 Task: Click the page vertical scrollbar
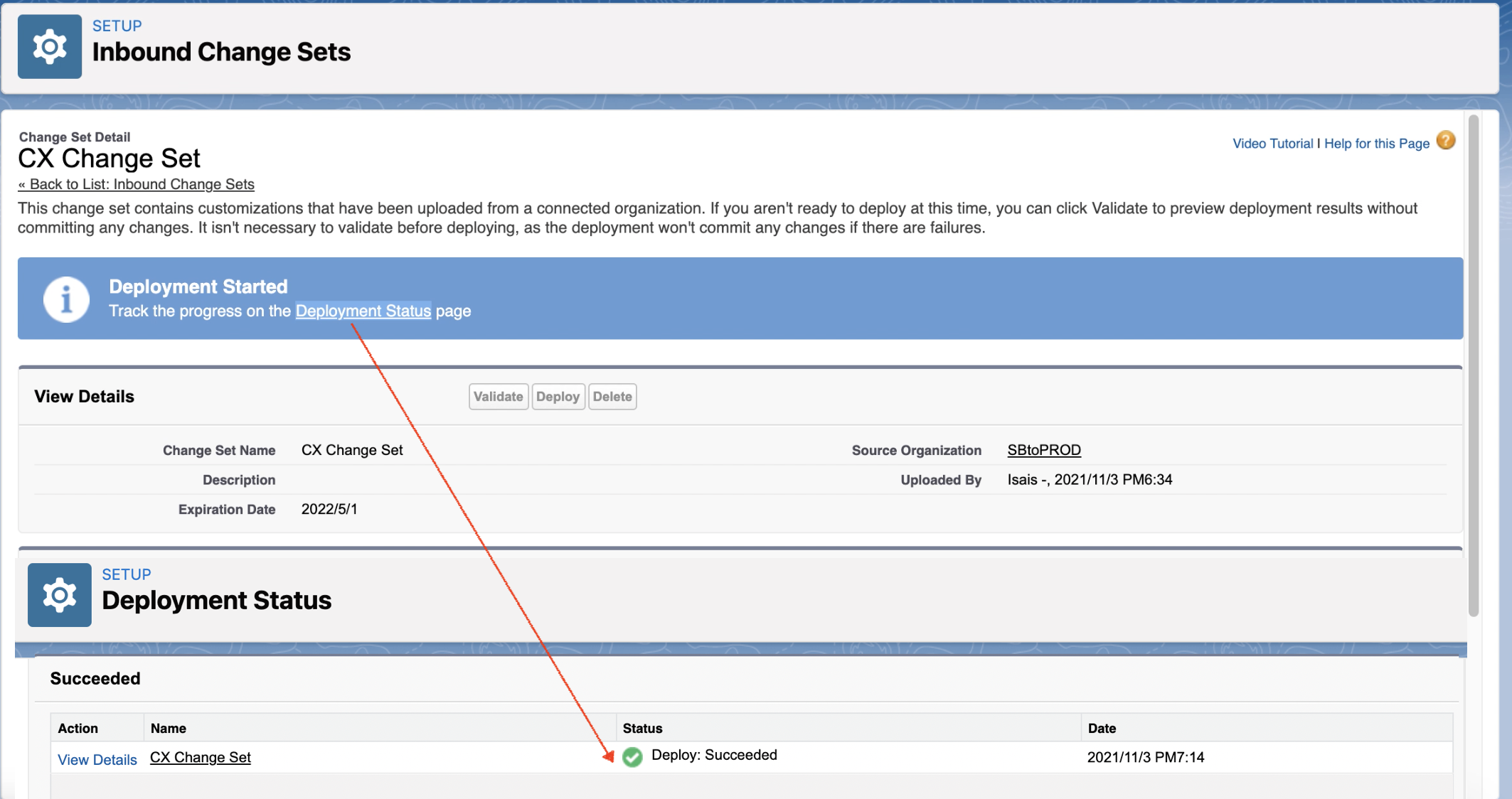(1473, 365)
